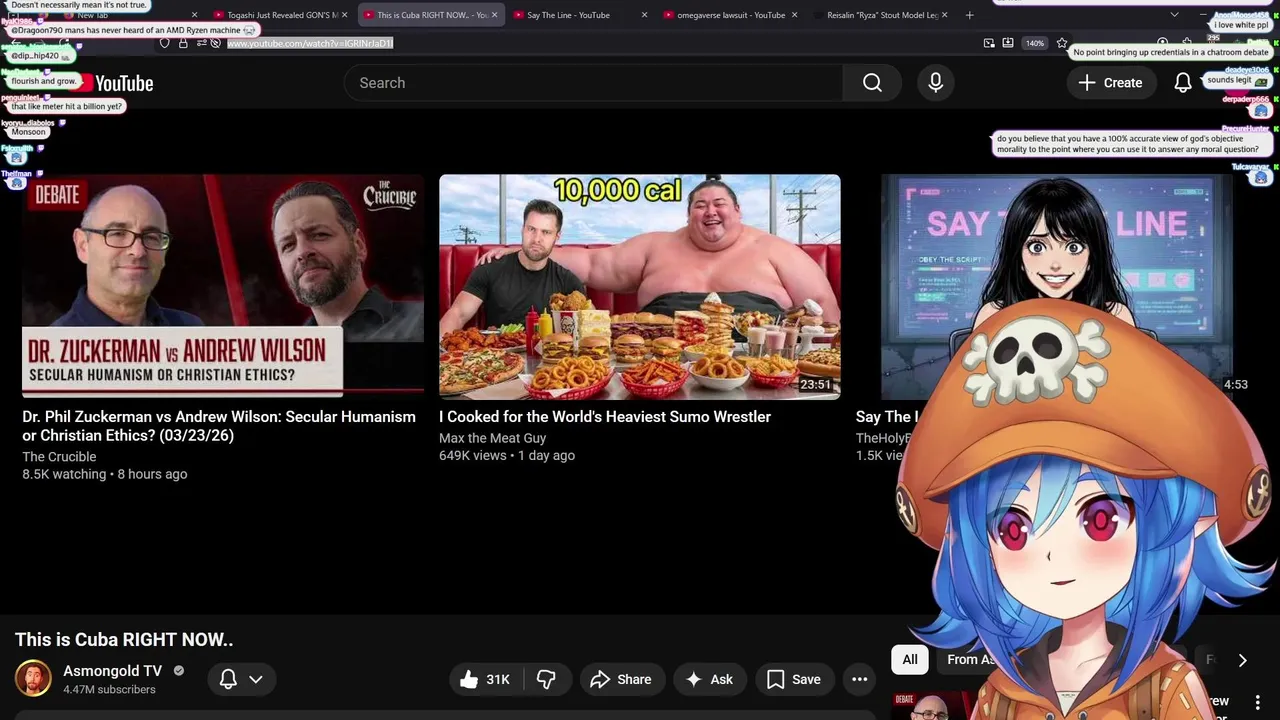Click the Create button
This screenshot has width=1280, height=720.
coord(1110,83)
